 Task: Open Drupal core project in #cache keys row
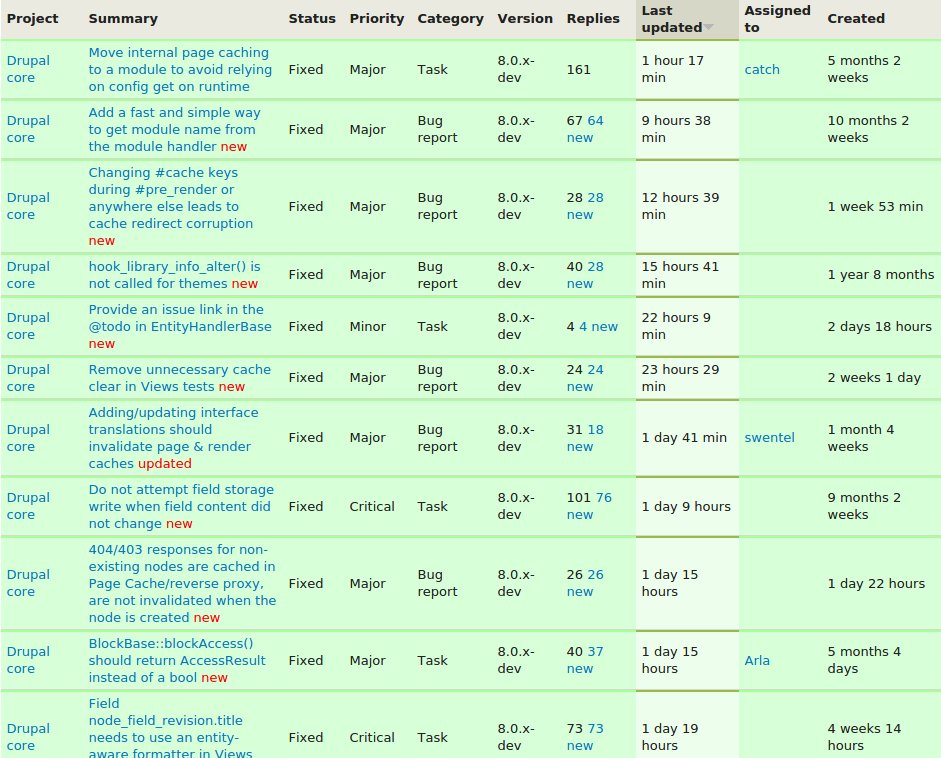[x=28, y=206]
